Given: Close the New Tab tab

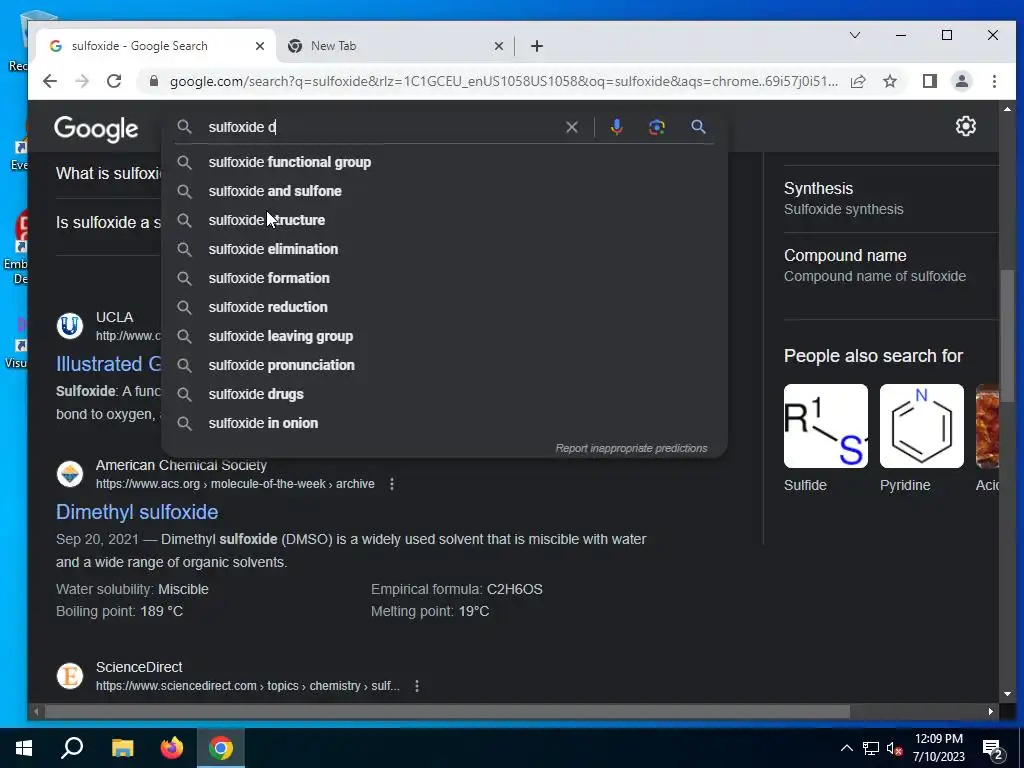Looking at the screenshot, I should tap(498, 46).
